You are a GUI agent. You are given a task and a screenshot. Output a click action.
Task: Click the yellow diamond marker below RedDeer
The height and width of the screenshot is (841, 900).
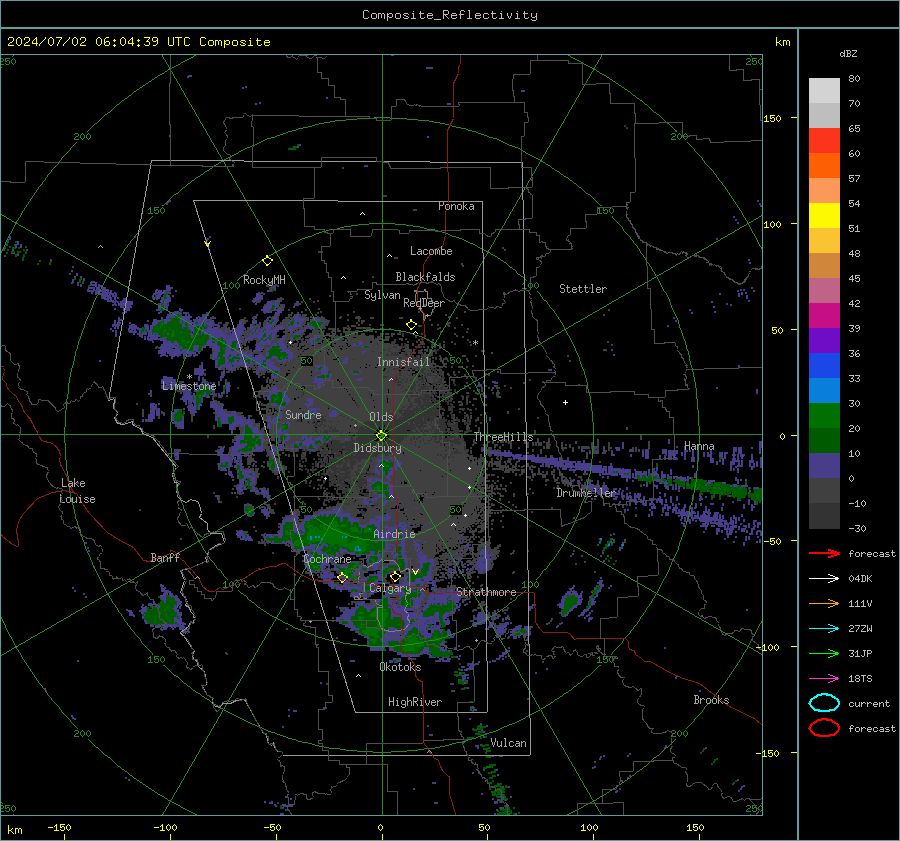coord(412,325)
